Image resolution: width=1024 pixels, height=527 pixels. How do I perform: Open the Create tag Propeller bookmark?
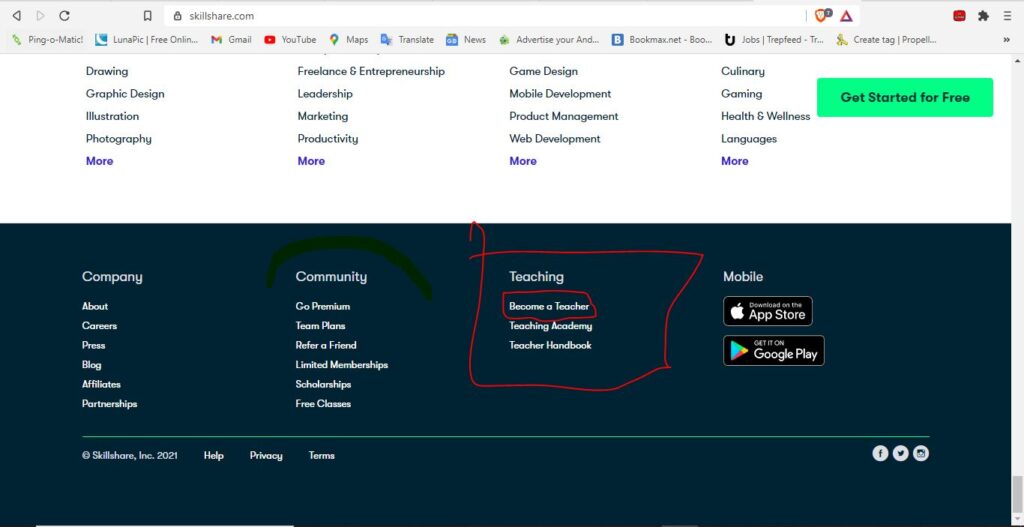(x=887, y=40)
